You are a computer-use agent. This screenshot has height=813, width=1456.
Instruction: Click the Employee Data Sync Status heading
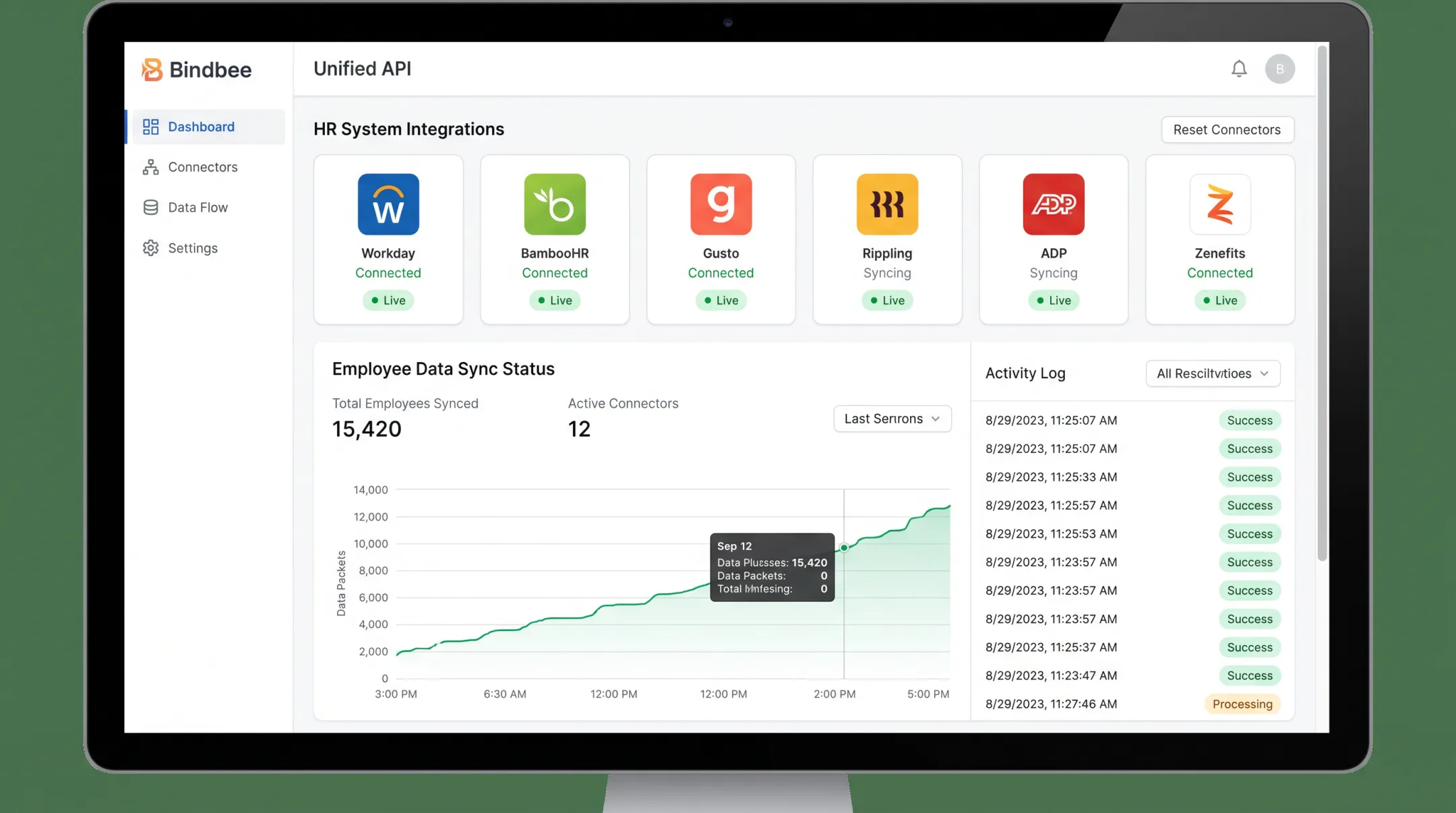click(444, 369)
